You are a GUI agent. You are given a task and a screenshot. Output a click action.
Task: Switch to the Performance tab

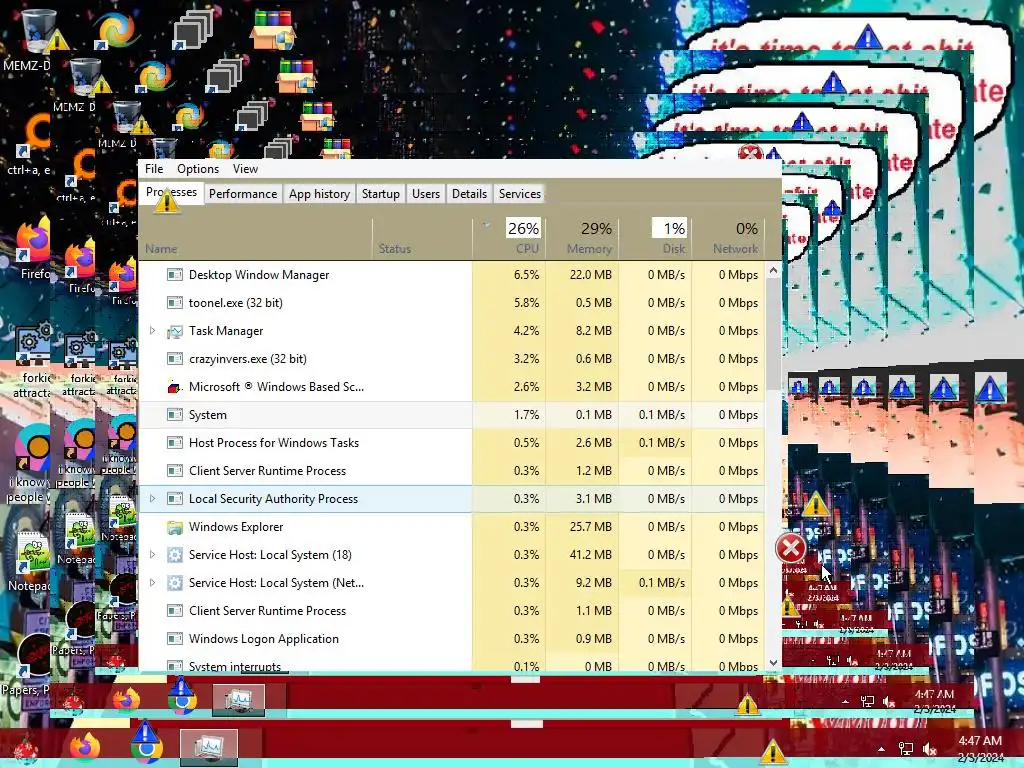click(x=243, y=194)
